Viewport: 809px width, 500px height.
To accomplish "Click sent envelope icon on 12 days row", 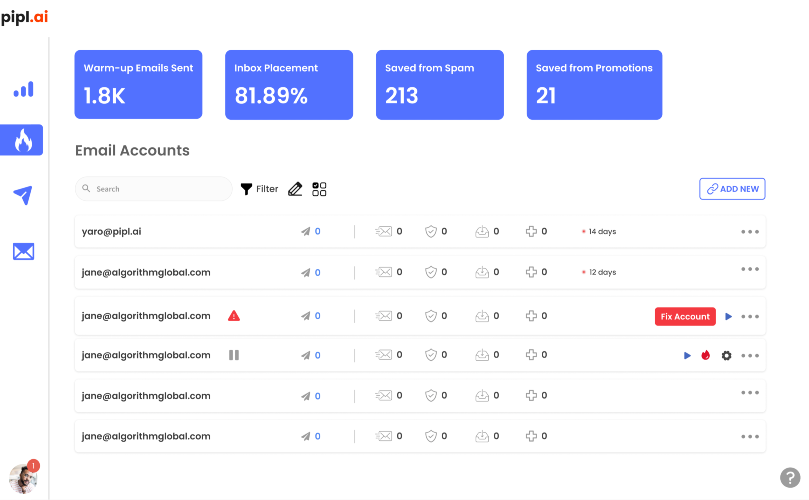I will pos(383,272).
